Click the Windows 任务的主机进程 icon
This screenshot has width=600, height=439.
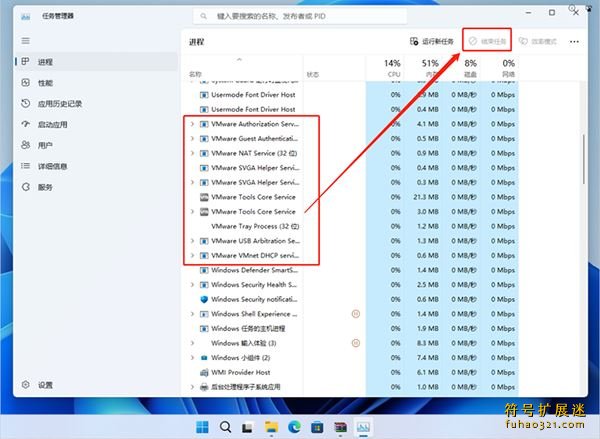coord(204,329)
